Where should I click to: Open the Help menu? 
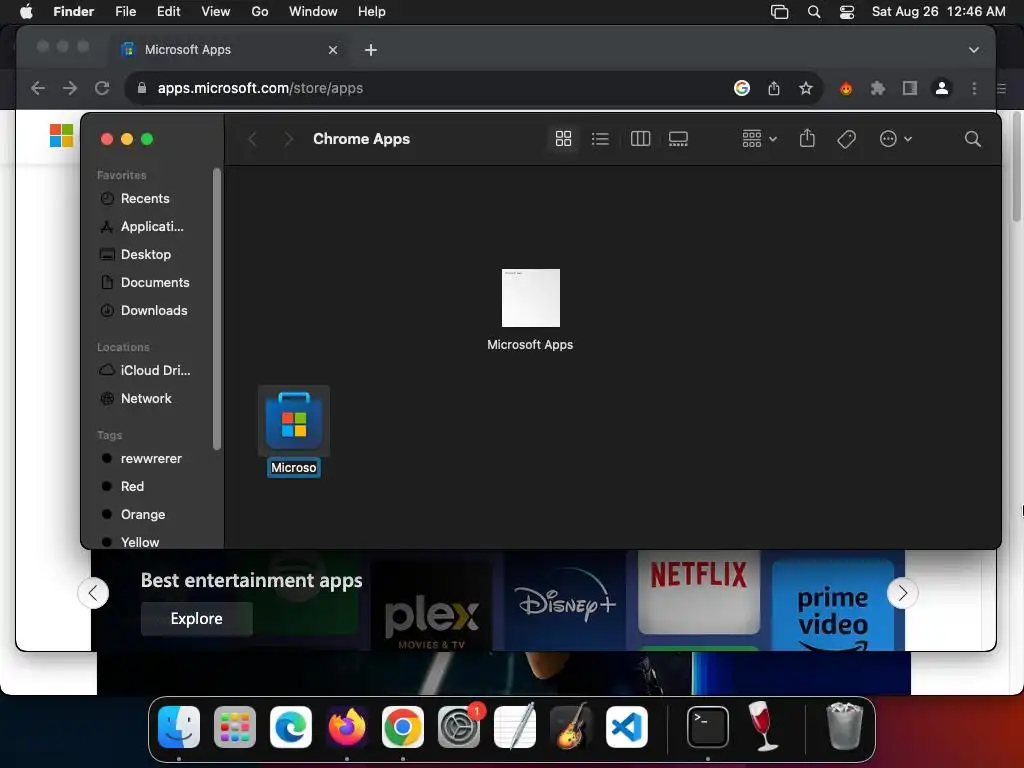372,12
